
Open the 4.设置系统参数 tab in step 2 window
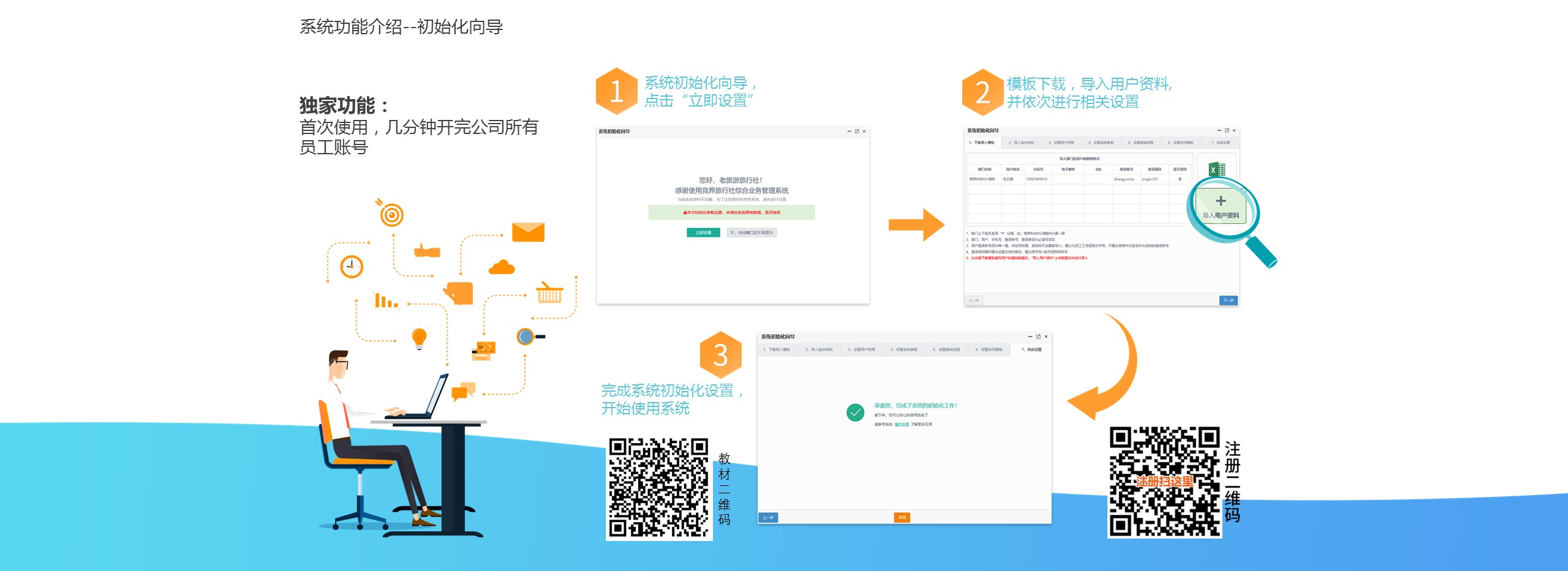pos(1101,143)
